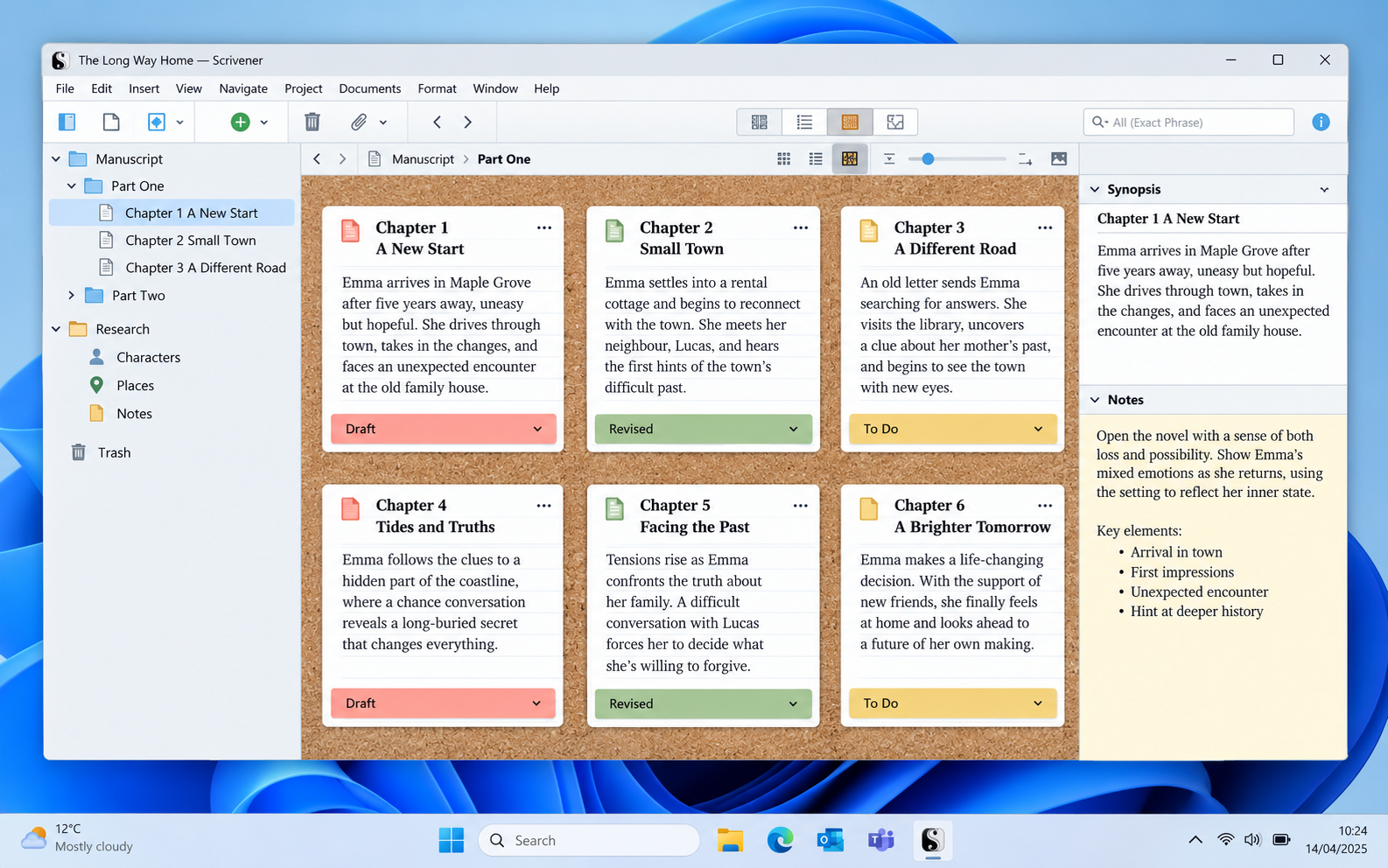Open Microsoft Edge in the taskbar
Screen dimensions: 1388x868
(x=780, y=840)
